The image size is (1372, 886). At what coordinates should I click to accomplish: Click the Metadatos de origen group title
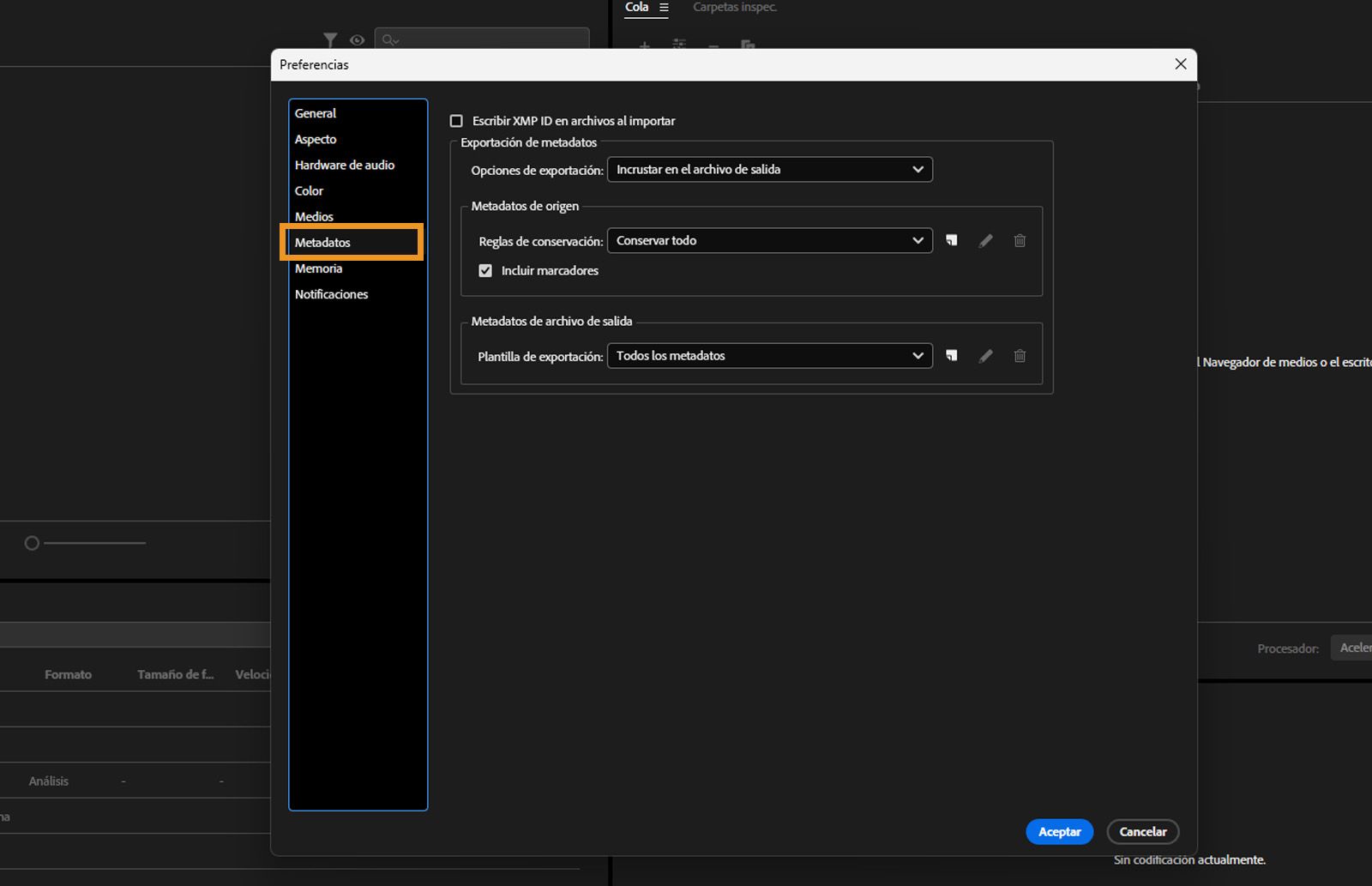click(525, 206)
